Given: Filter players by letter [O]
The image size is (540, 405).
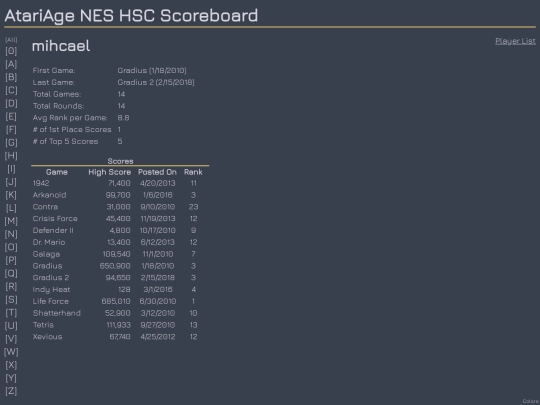Looking at the screenshot, I should (11, 247).
